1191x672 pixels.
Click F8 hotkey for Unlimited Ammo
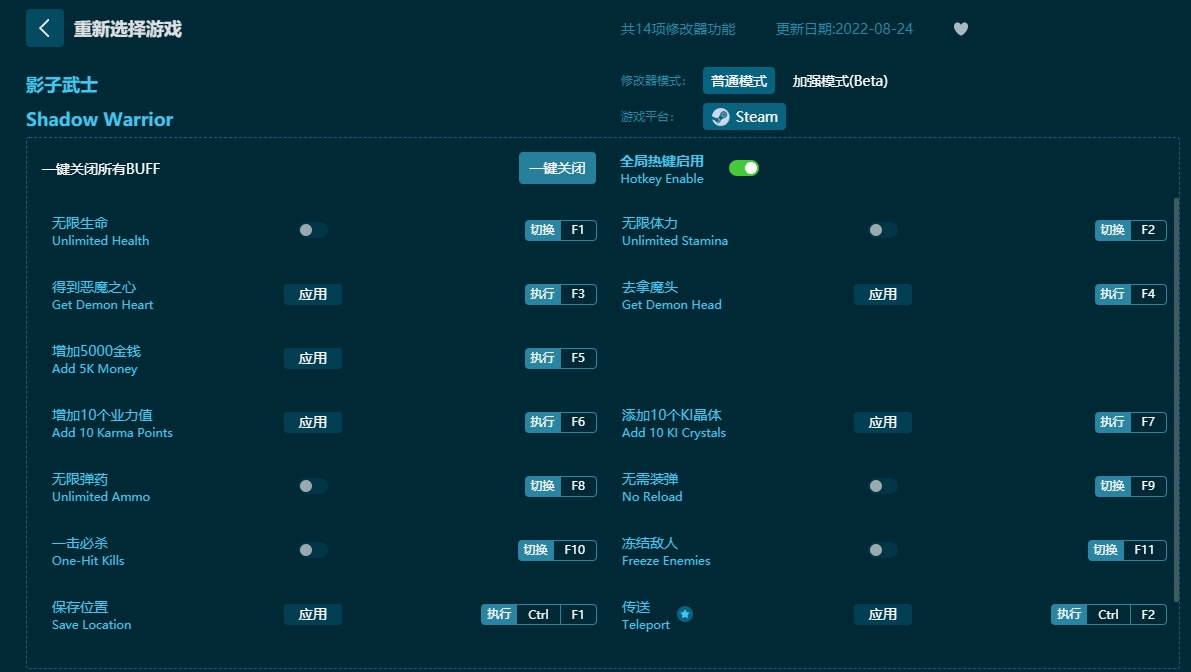578,485
